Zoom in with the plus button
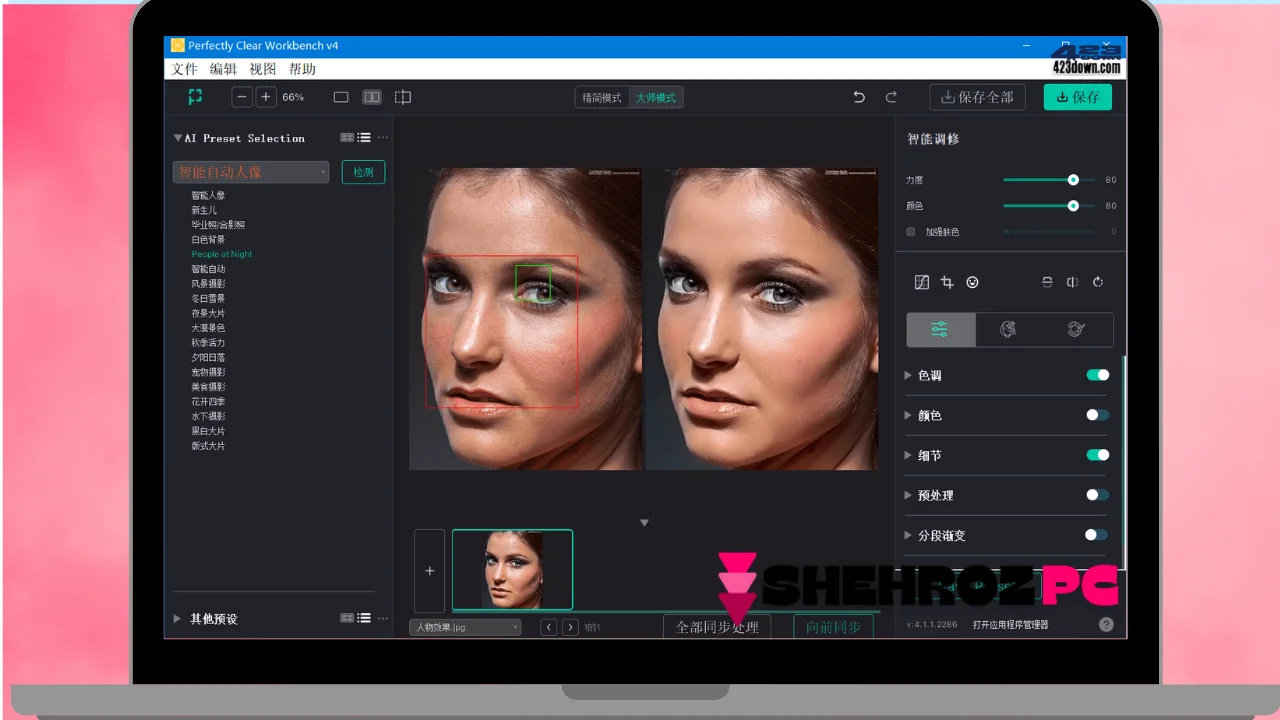1280x720 pixels. pyautogui.click(x=265, y=97)
